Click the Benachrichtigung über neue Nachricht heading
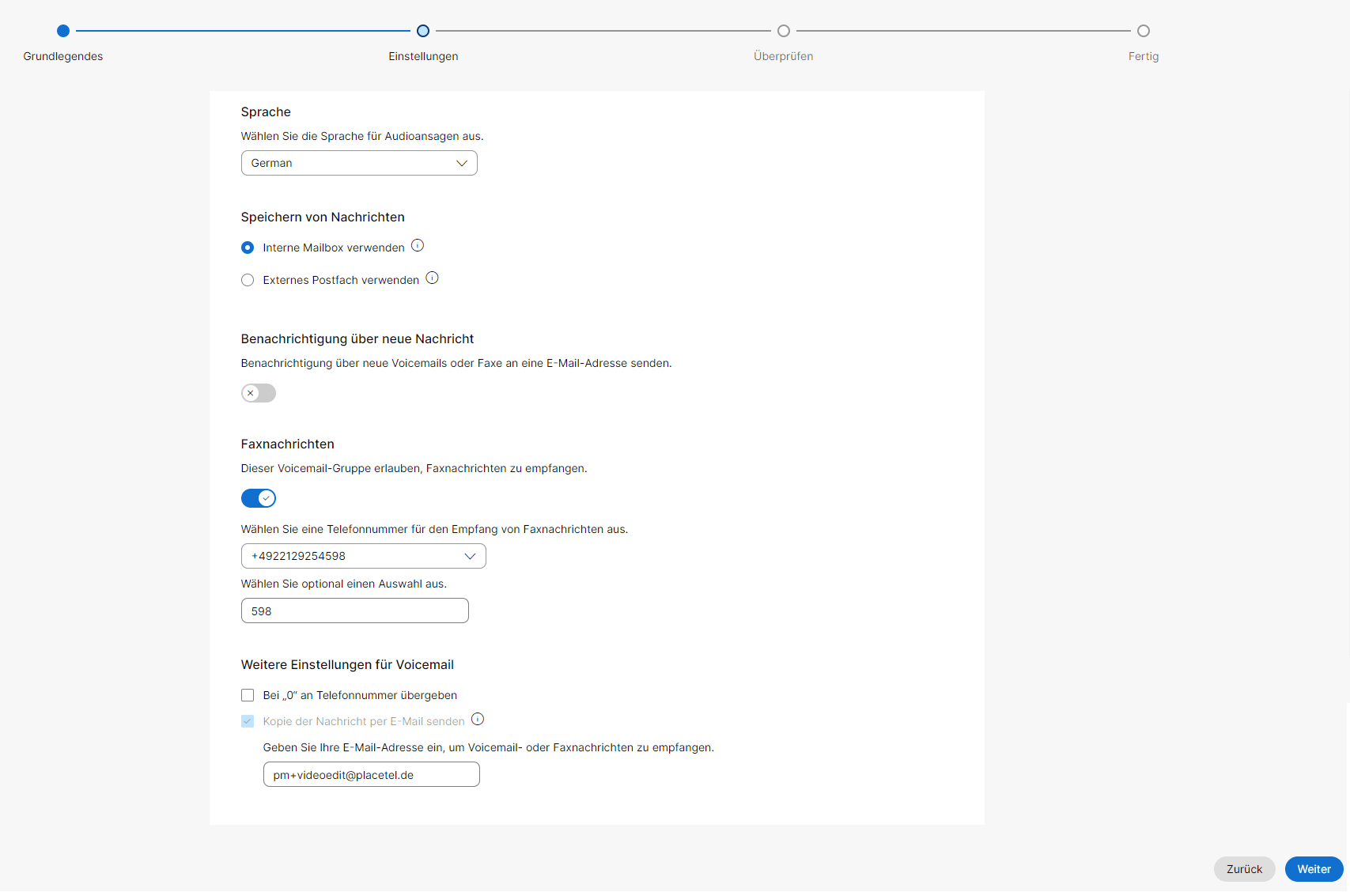Viewport: 1350px width, 896px height. tap(357, 339)
